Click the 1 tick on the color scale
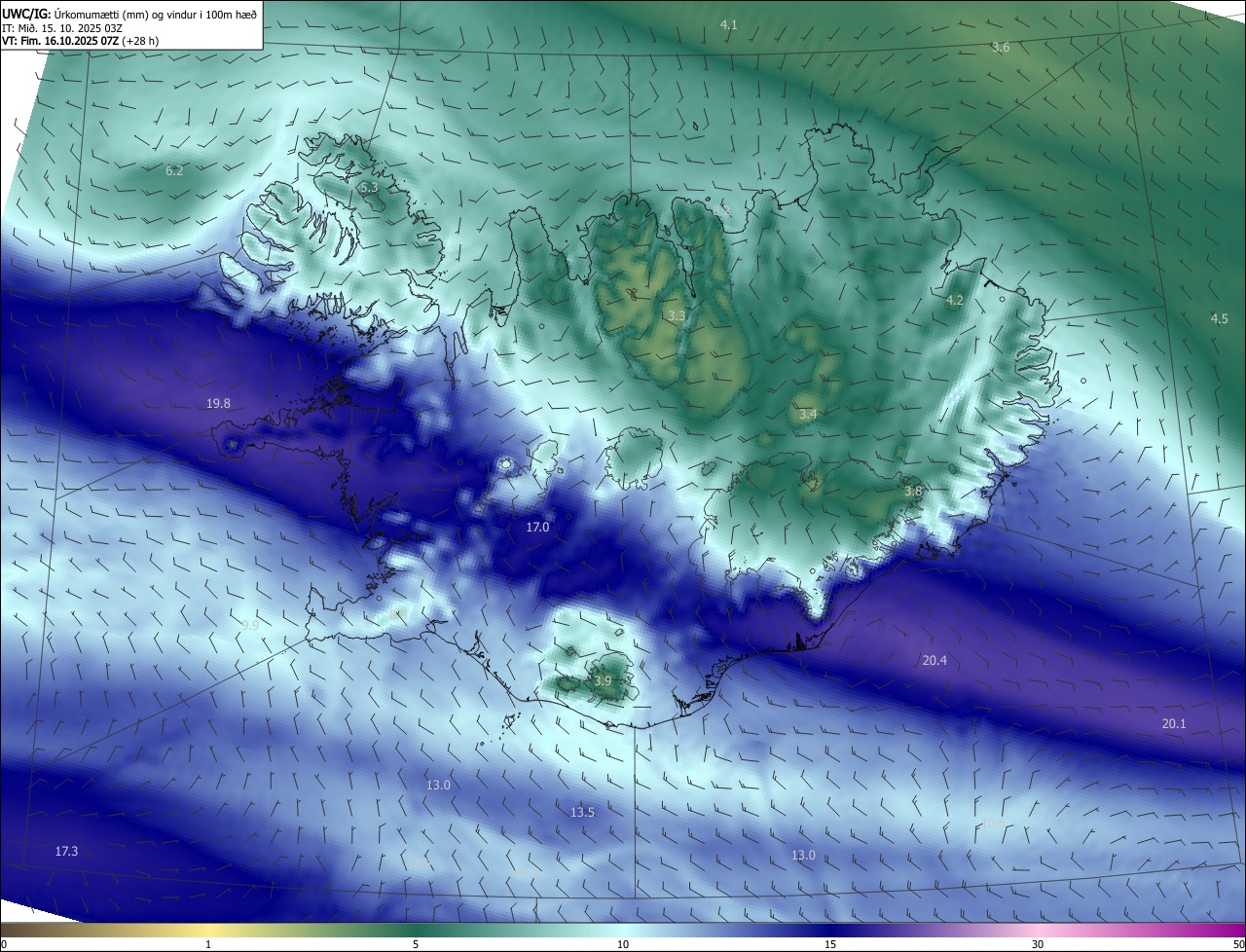 coord(208,944)
